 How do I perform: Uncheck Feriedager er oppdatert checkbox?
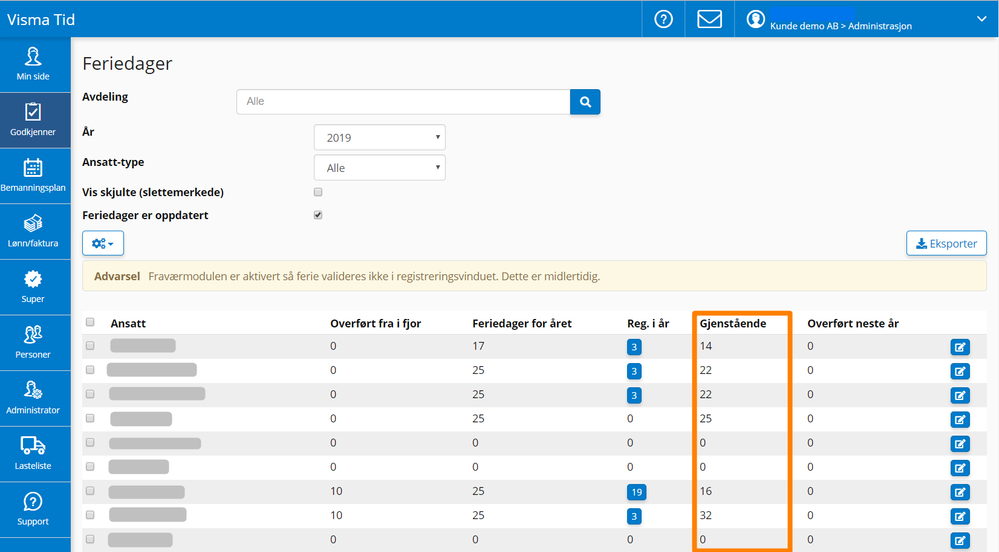(318, 215)
